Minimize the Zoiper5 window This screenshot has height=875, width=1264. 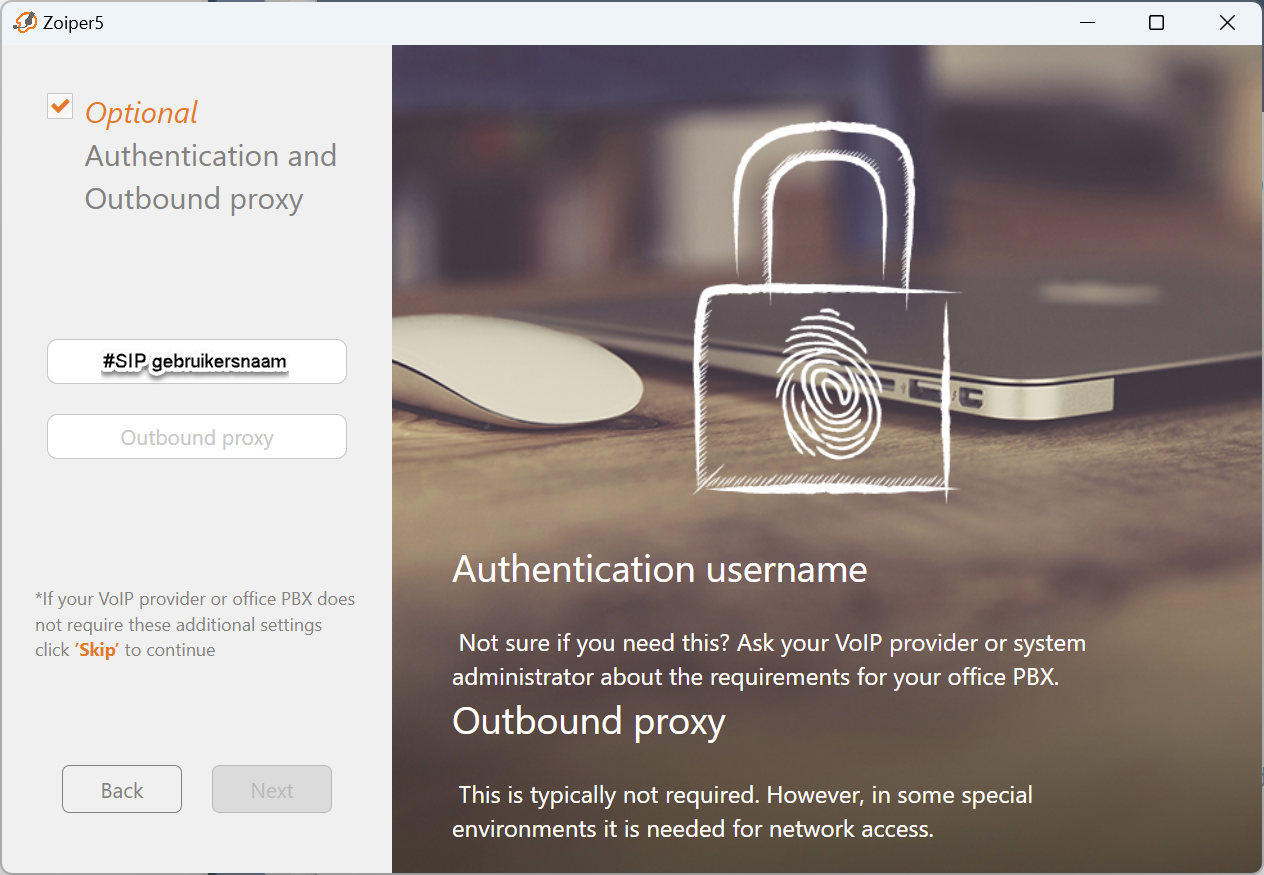coord(1087,22)
